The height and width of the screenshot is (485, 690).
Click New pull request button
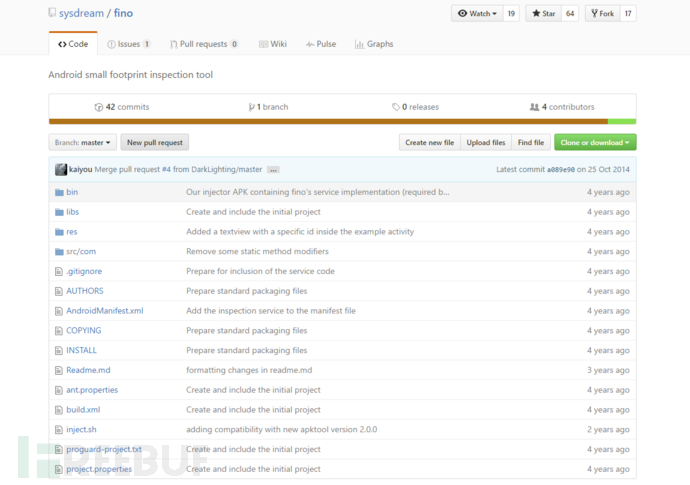(x=155, y=143)
